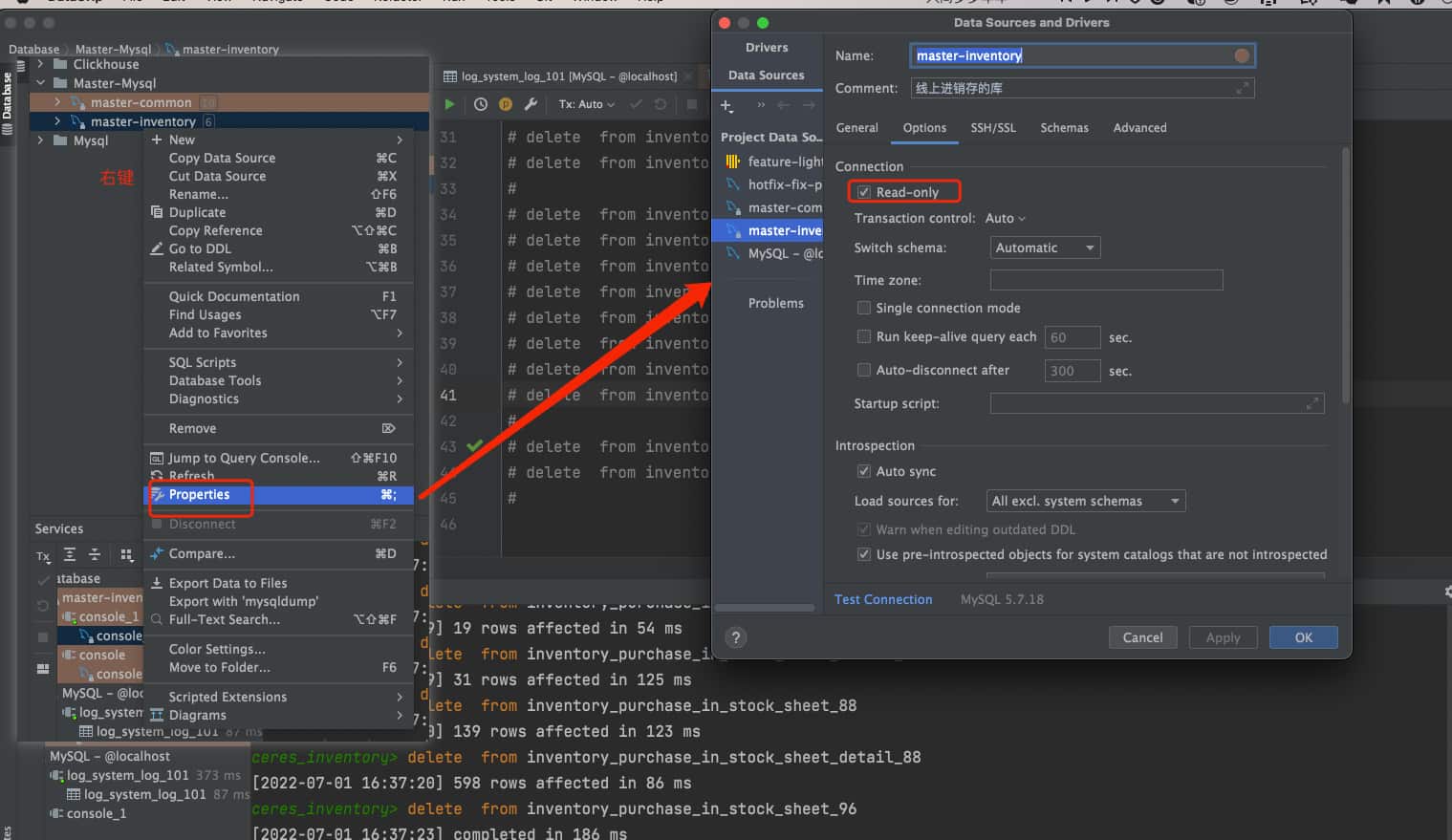Click the Export Data to Files download icon
This screenshot has width=1452, height=840.
(x=157, y=583)
